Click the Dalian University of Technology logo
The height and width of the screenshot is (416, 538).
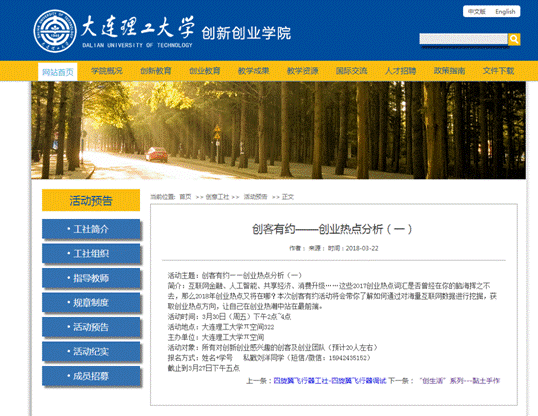click(x=55, y=31)
